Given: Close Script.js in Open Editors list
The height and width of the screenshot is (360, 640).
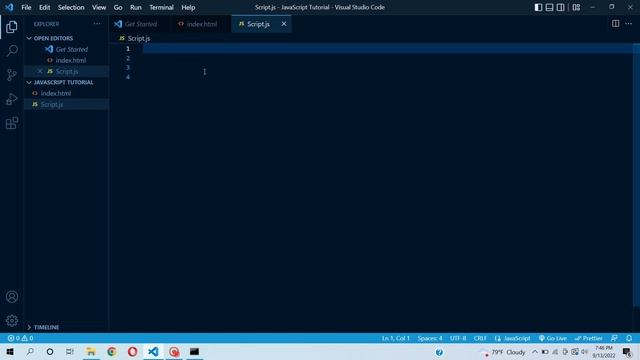Looking at the screenshot, I should pos(40,71).
